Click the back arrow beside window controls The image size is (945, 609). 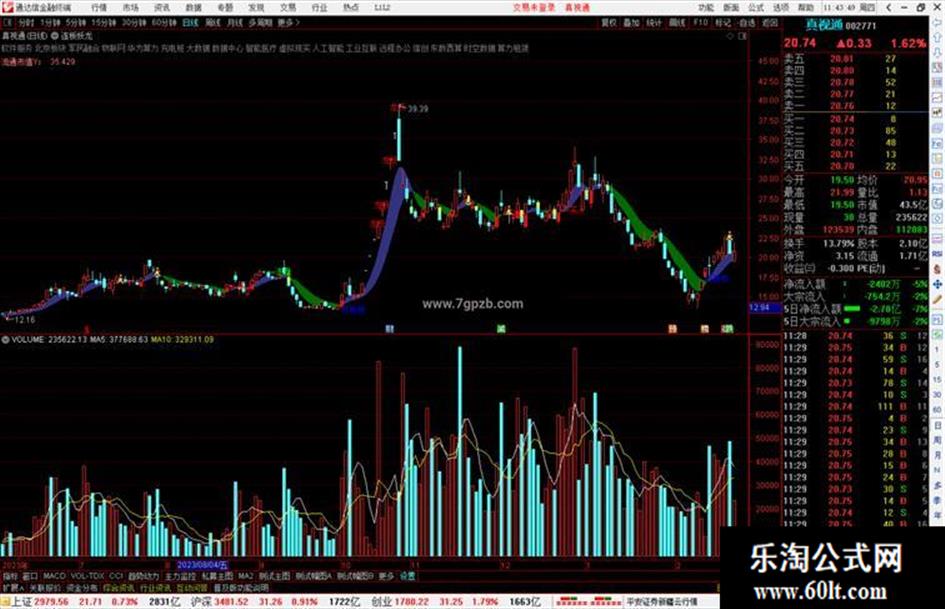(x=889, y=7)
